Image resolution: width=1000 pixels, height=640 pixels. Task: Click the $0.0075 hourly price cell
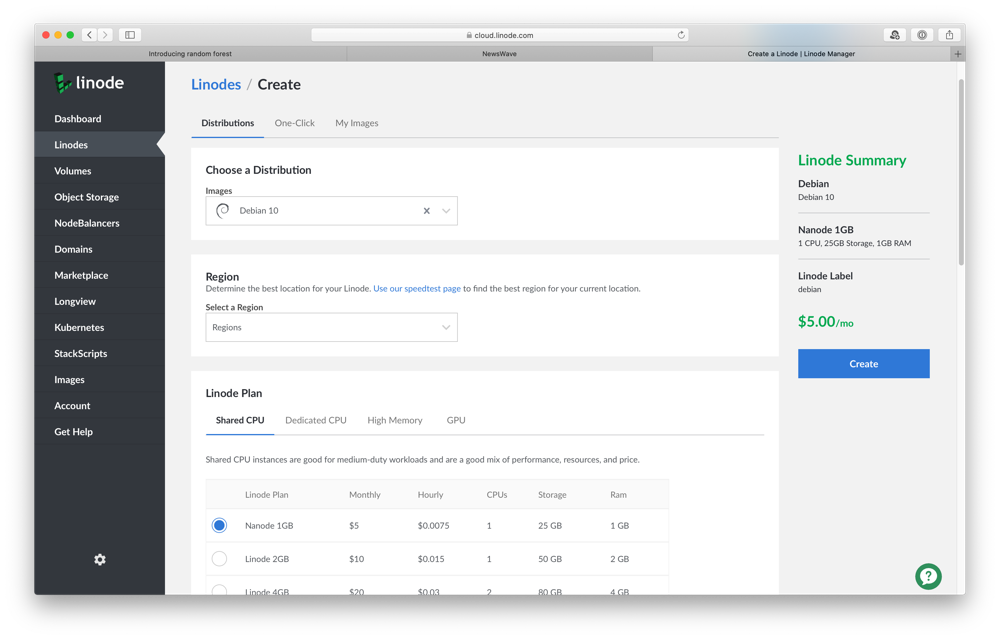(434, 526)
